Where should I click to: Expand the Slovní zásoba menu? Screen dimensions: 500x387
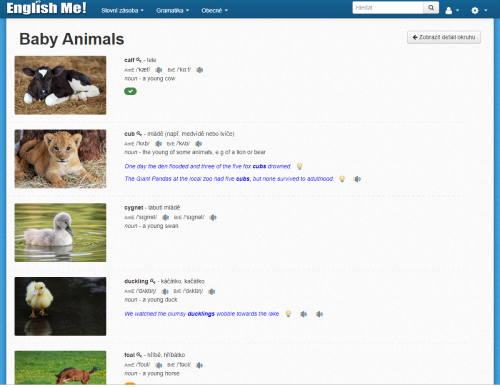[x=122, y=10]
